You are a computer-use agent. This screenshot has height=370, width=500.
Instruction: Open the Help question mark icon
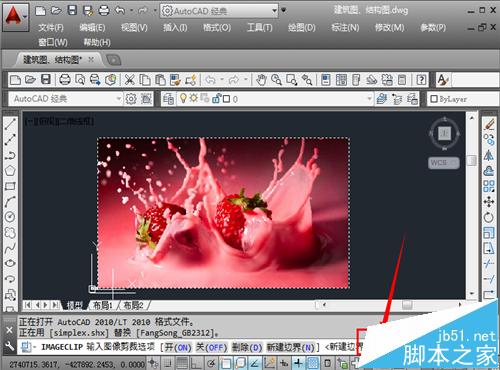click(421, 80)
